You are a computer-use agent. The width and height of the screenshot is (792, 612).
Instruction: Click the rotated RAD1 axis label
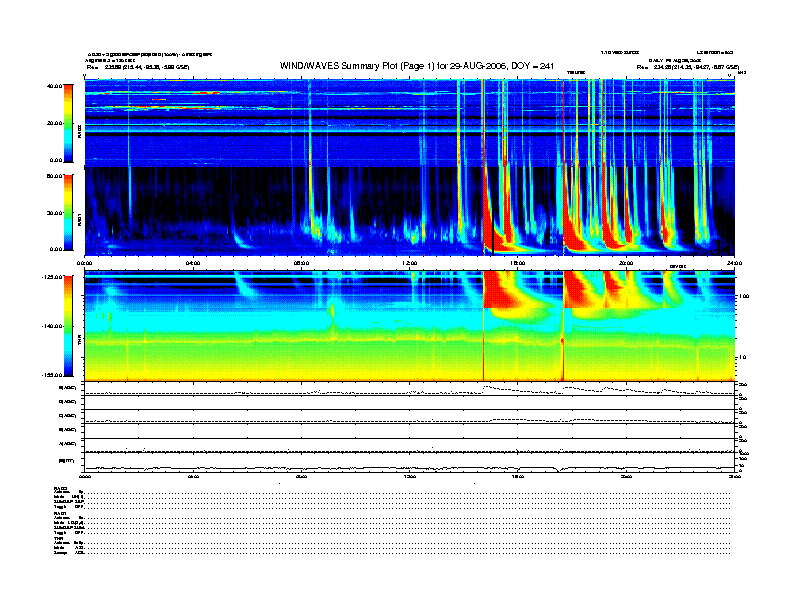(x=79, y=220)
